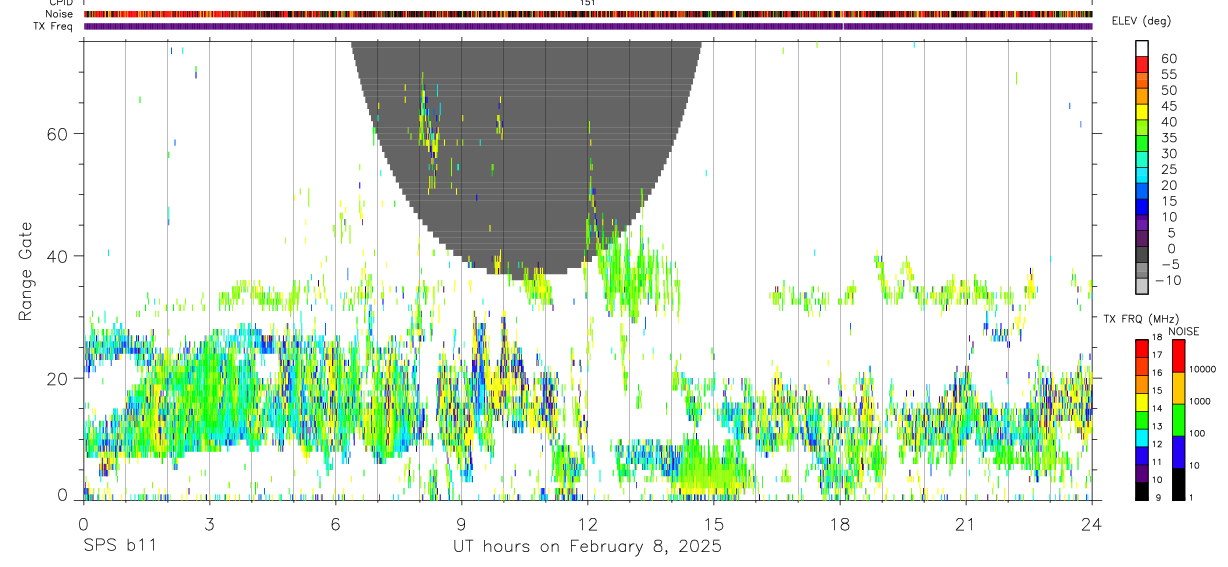Image resolution: width=1228 pixels, height=567 pixels.
Task: Click the TX FRQ scale value 9
Action: [1158, 497]
